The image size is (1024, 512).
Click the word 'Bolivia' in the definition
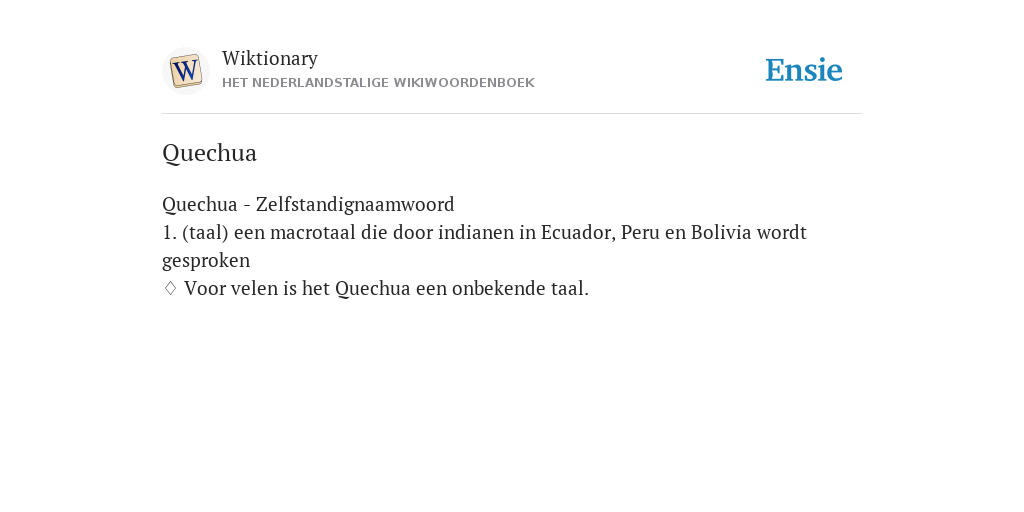pos(721,232)
